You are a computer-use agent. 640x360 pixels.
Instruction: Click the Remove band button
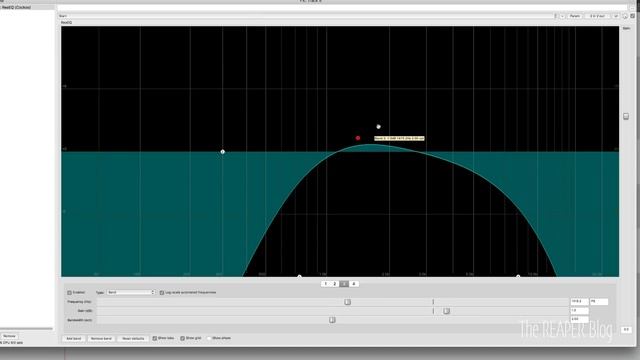(x=101, y=338)
